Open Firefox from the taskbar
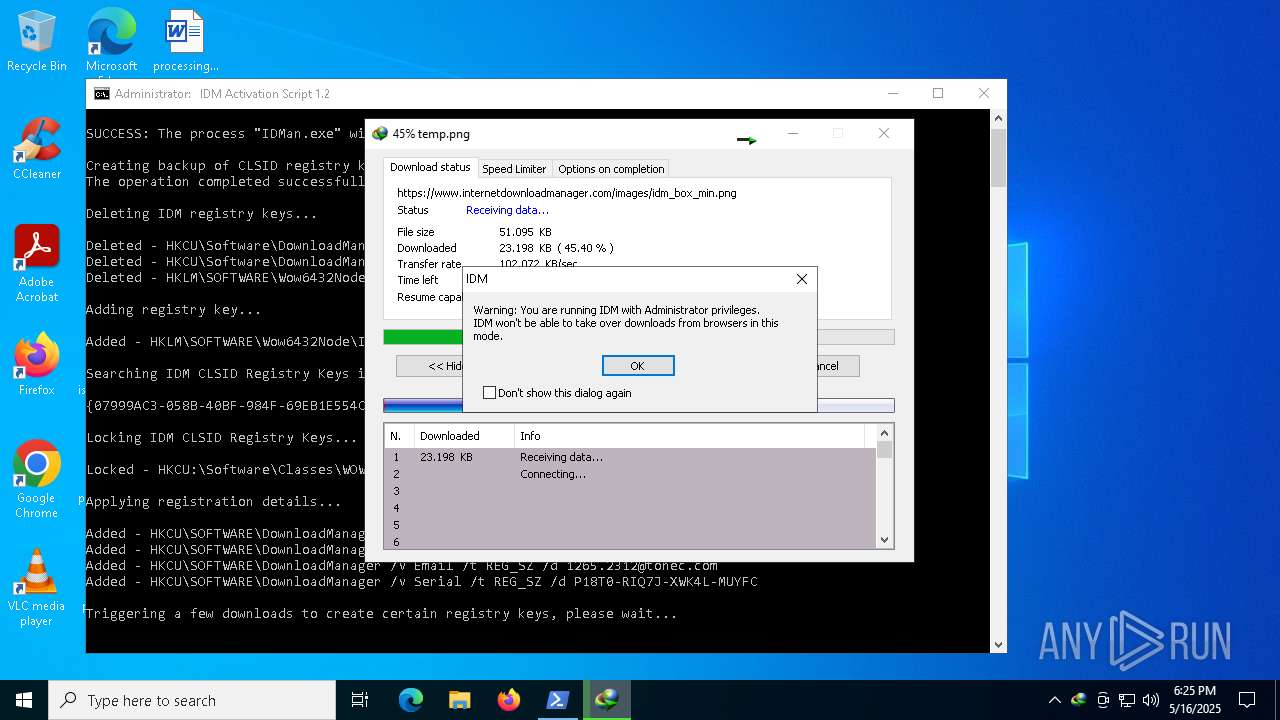Image resolution: width=1280 pixels, height=720 pixels. pyautogui.click(x=509, y=700)
